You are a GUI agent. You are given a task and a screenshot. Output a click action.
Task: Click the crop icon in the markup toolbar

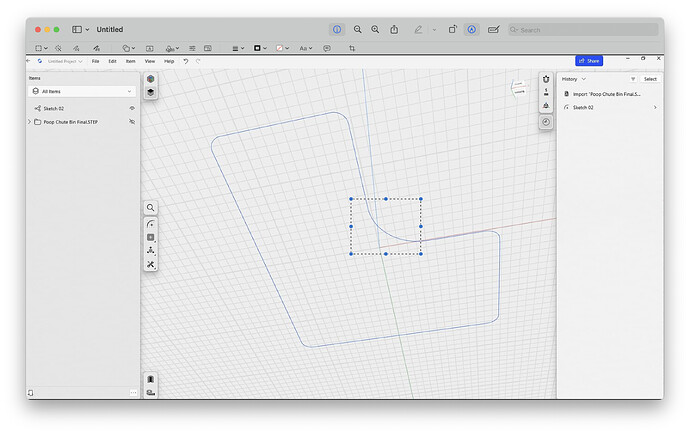352,48
